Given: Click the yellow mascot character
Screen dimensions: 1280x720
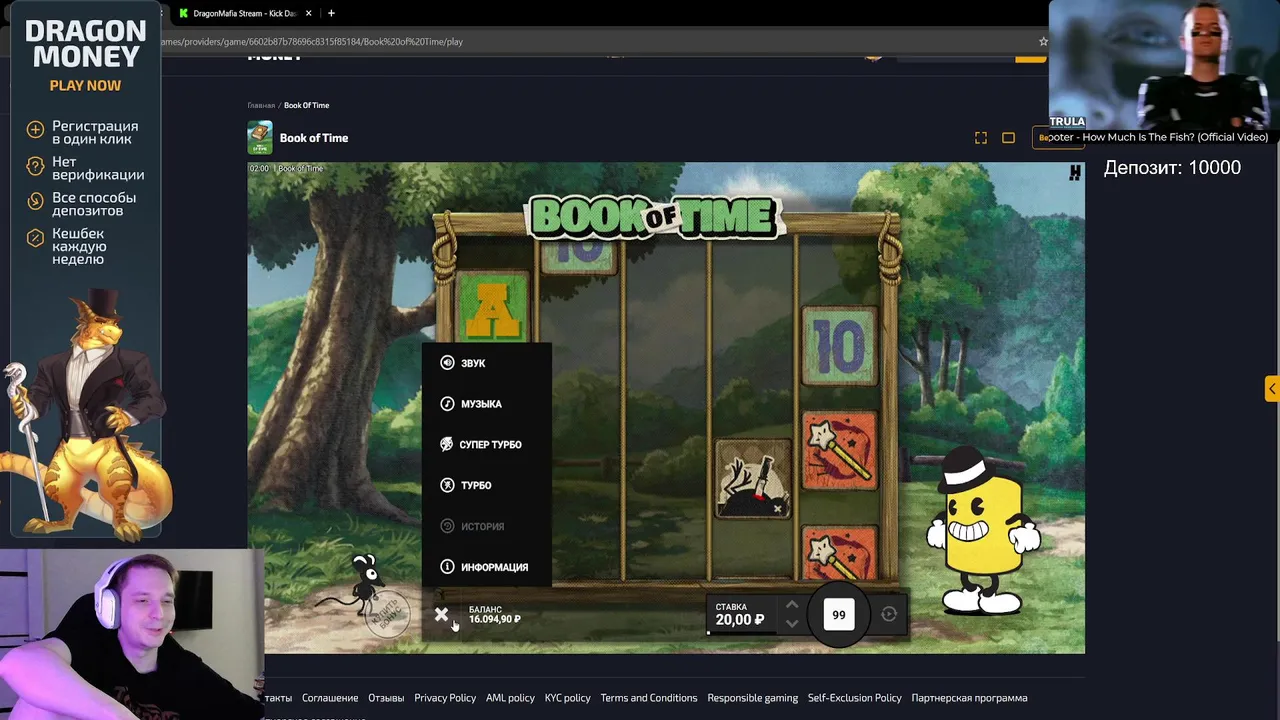Looking at the screenshot, I should (984, 533).
